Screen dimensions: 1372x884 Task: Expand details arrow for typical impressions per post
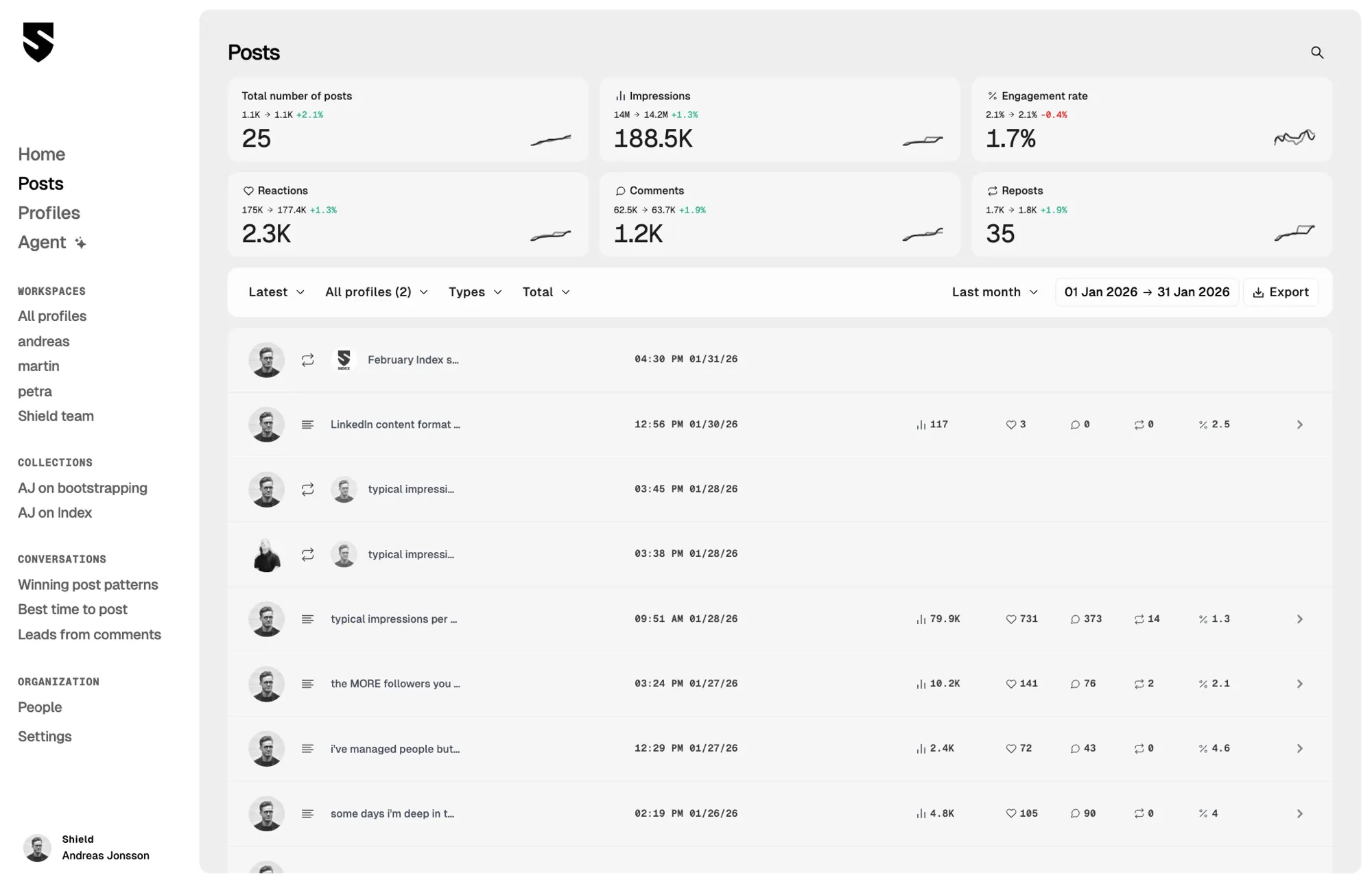coord(1299,619)
